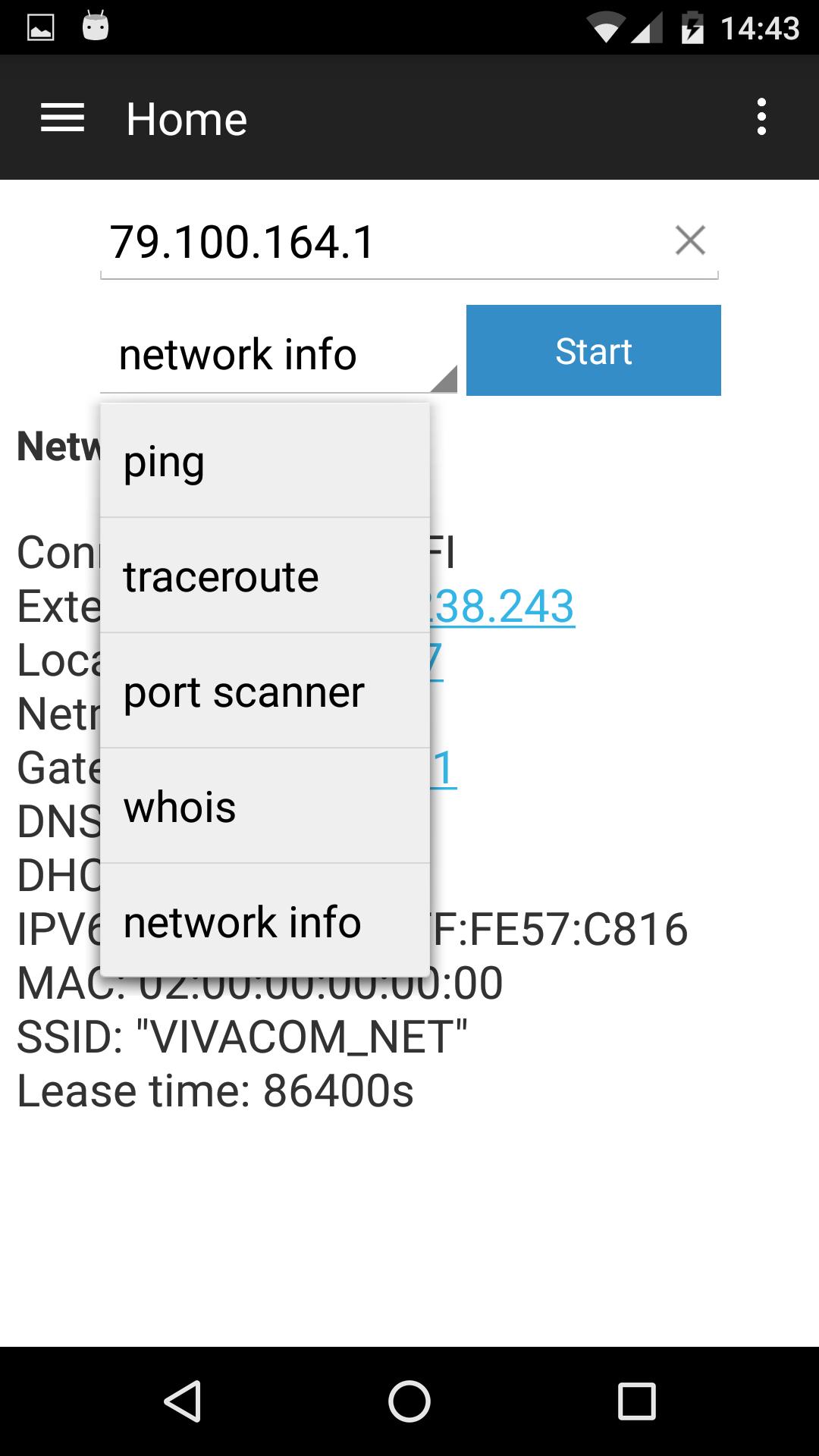
Task: Open the hamburger navigation menu
Action: click(x=62, y=118)
